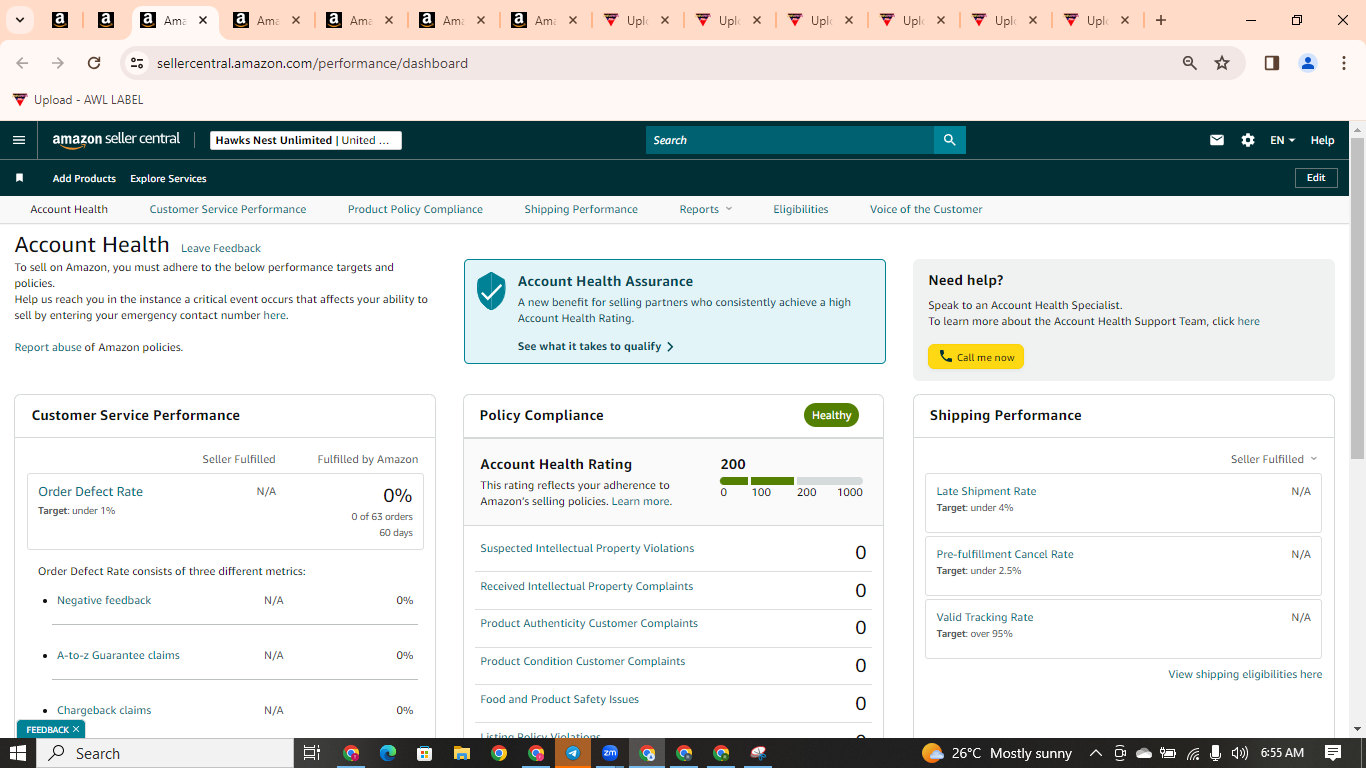The width and height of the screenshot is (1366, 768).
Task: Open the browser side panel icon
Action: [1272, 63]
